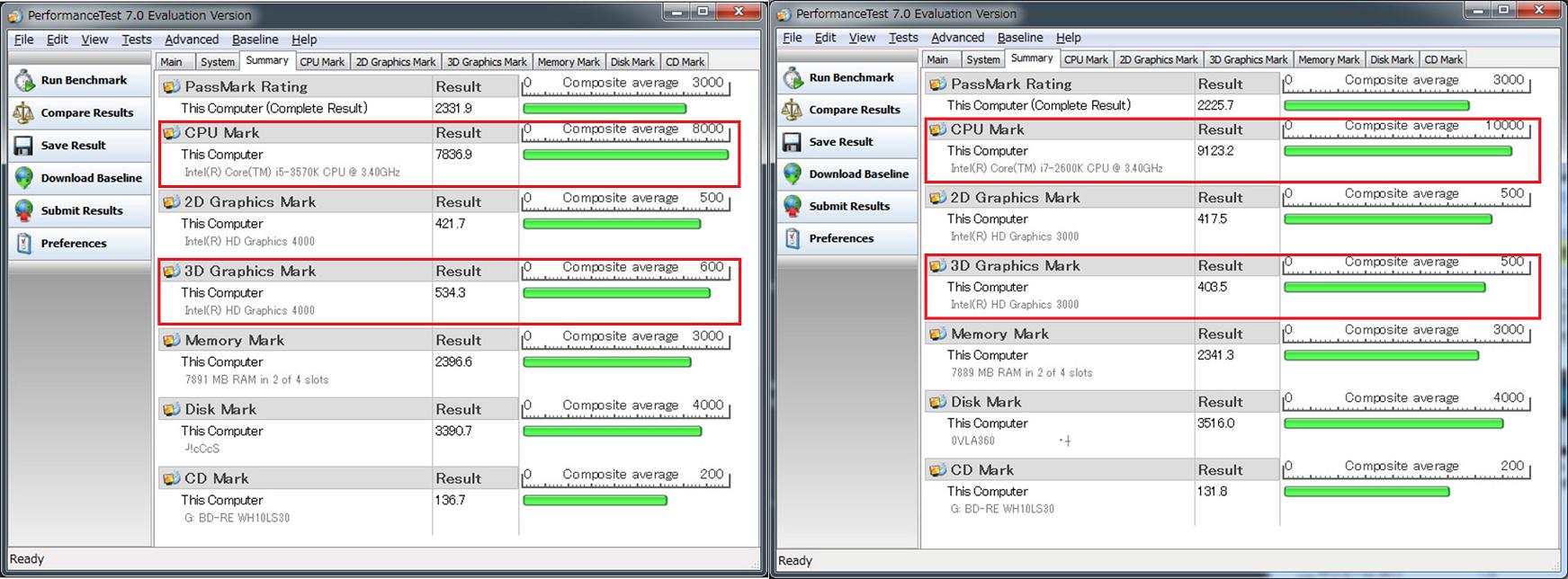1568x579 pixels.
Task: Click Run Benchmark label in left window
Action: click(x=84, y=80)
